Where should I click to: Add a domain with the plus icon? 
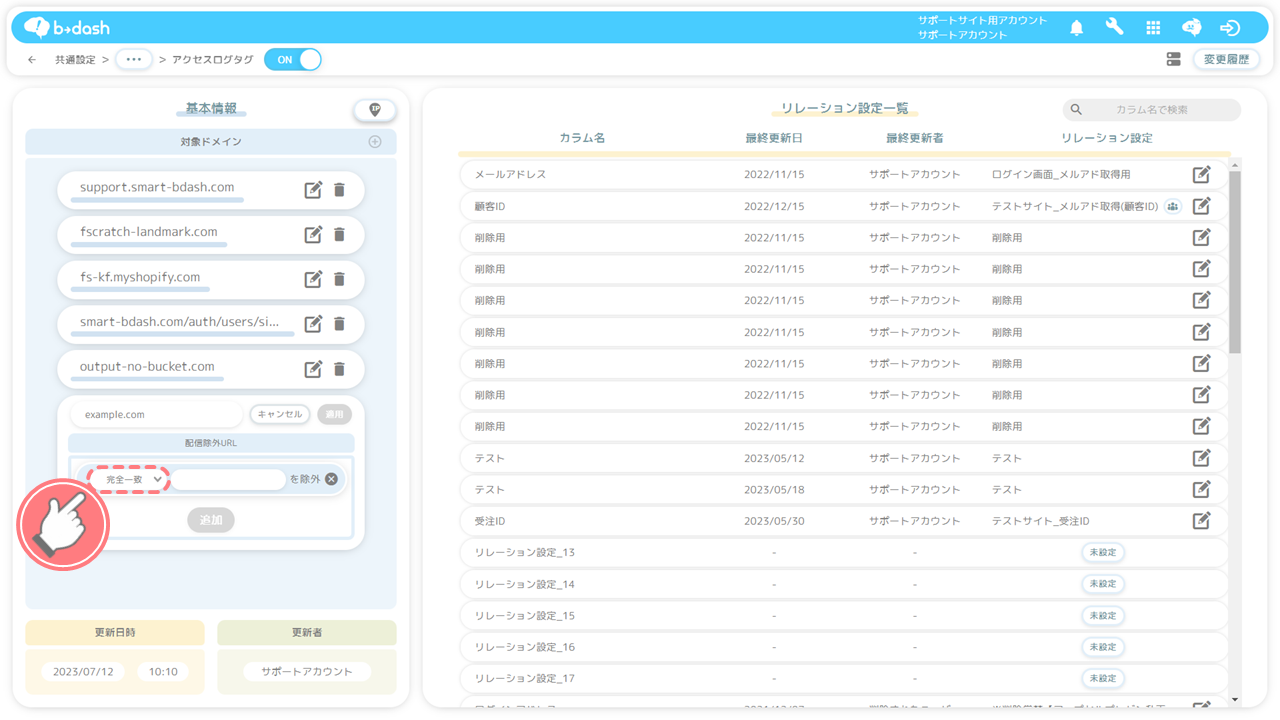pos(375,142)
